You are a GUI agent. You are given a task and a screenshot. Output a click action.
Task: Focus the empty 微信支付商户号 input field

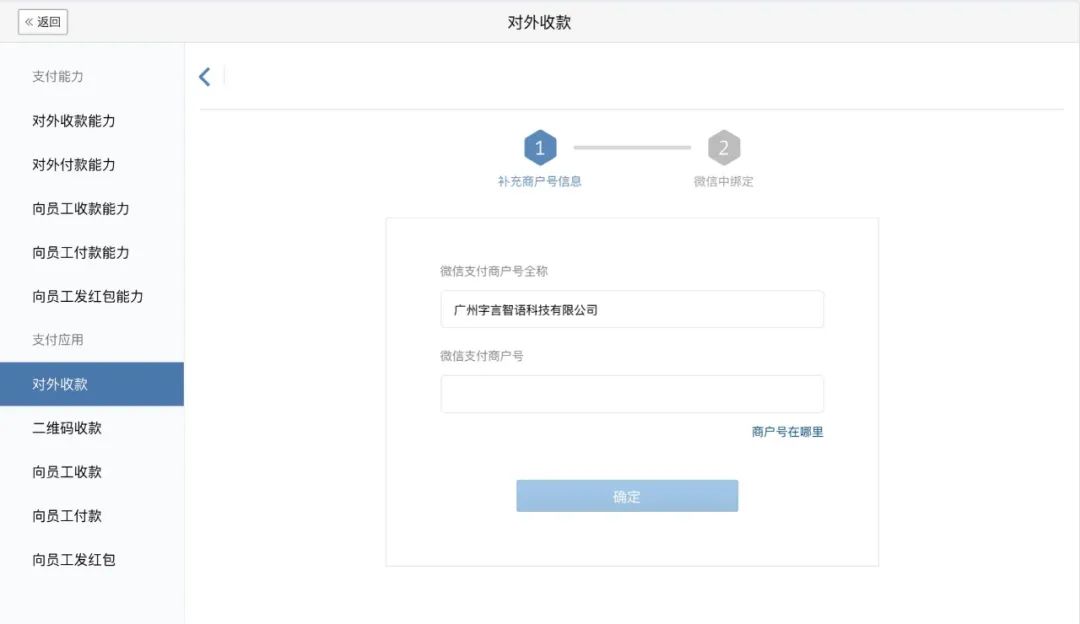coord(632,394)
